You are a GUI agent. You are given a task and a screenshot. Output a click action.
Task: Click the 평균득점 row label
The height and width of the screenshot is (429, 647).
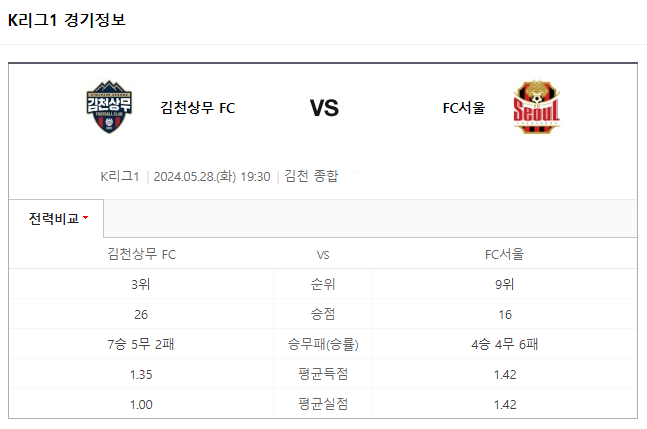323,374
